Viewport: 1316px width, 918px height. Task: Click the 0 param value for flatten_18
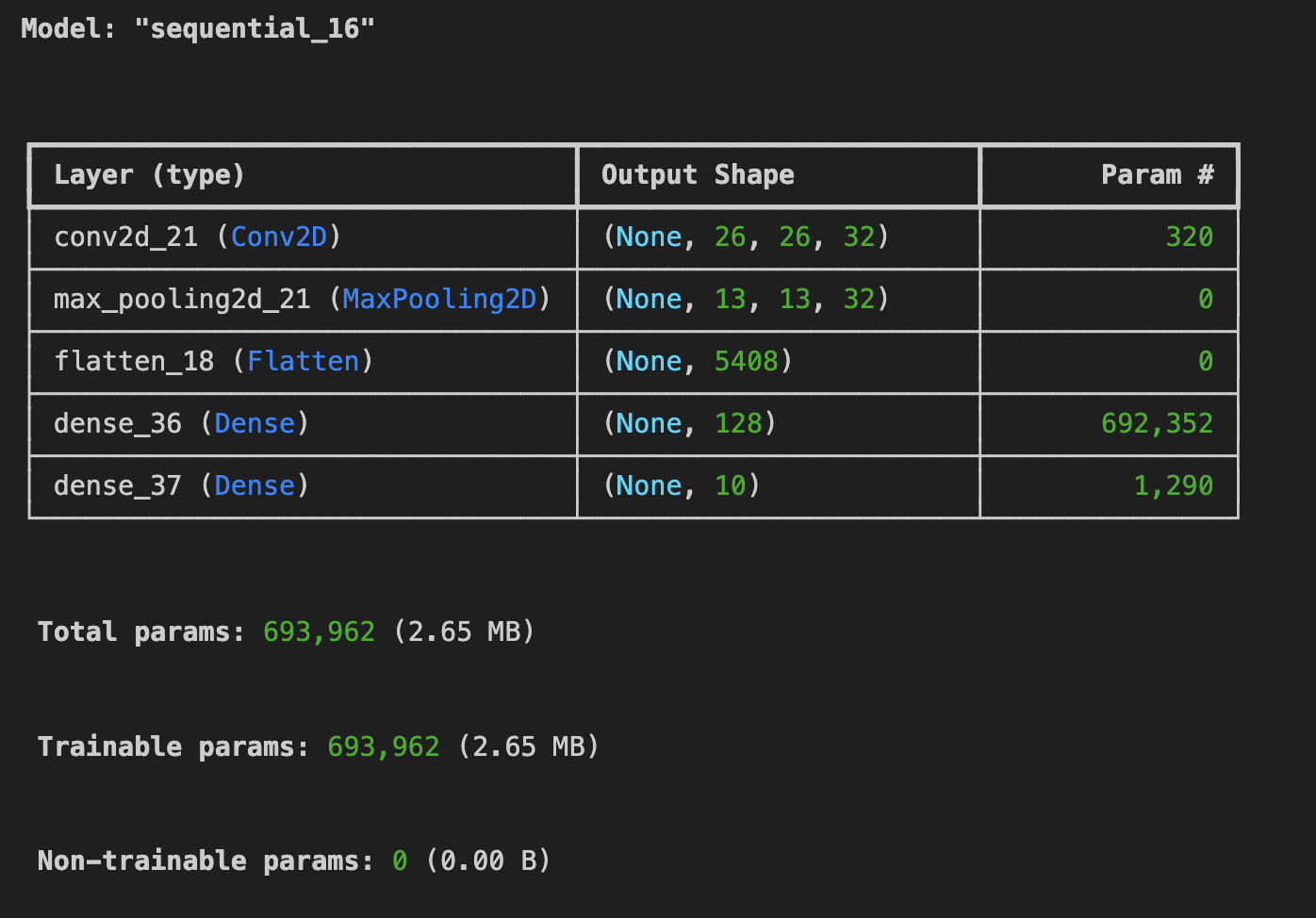pyautogui.click(x=1206, y=361)
